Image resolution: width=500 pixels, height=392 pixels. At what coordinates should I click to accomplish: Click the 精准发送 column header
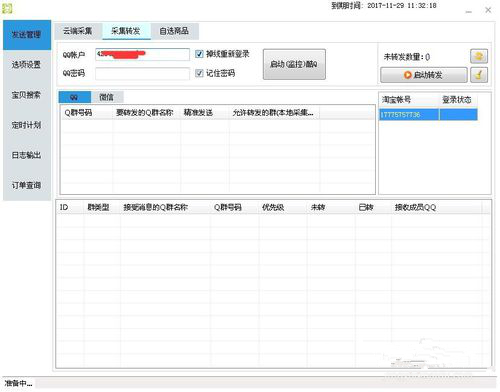click(x=205, y=113)
